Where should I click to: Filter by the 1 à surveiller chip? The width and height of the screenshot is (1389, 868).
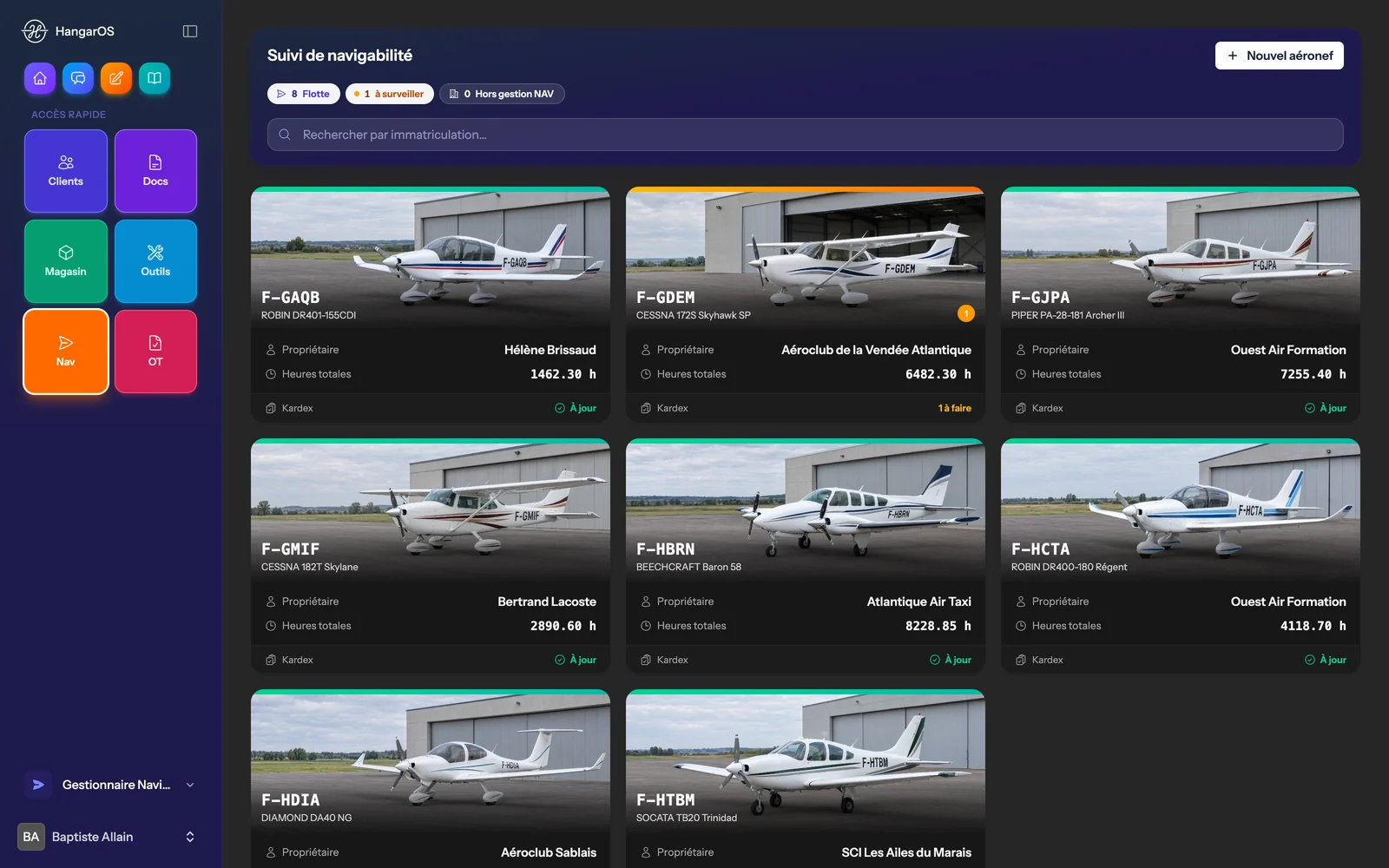pyautogui.click(x=389, y=94)
